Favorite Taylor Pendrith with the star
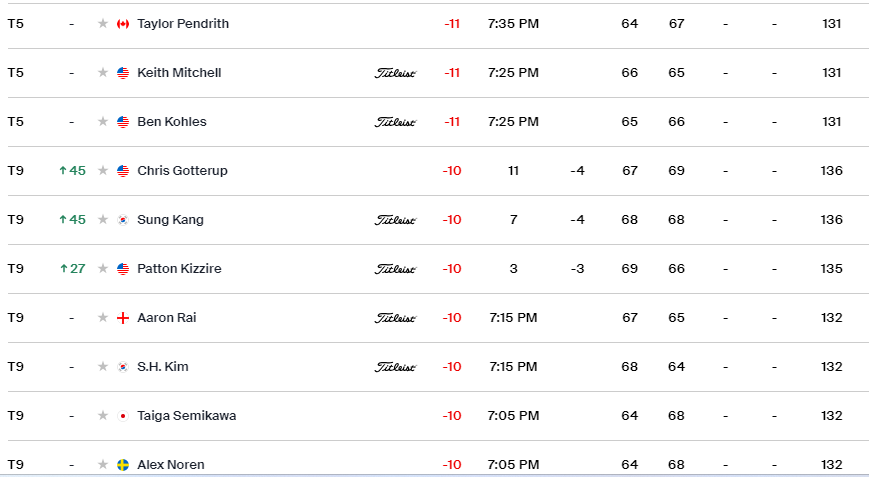This screenshot has width=869, height=477. point(102,24)
